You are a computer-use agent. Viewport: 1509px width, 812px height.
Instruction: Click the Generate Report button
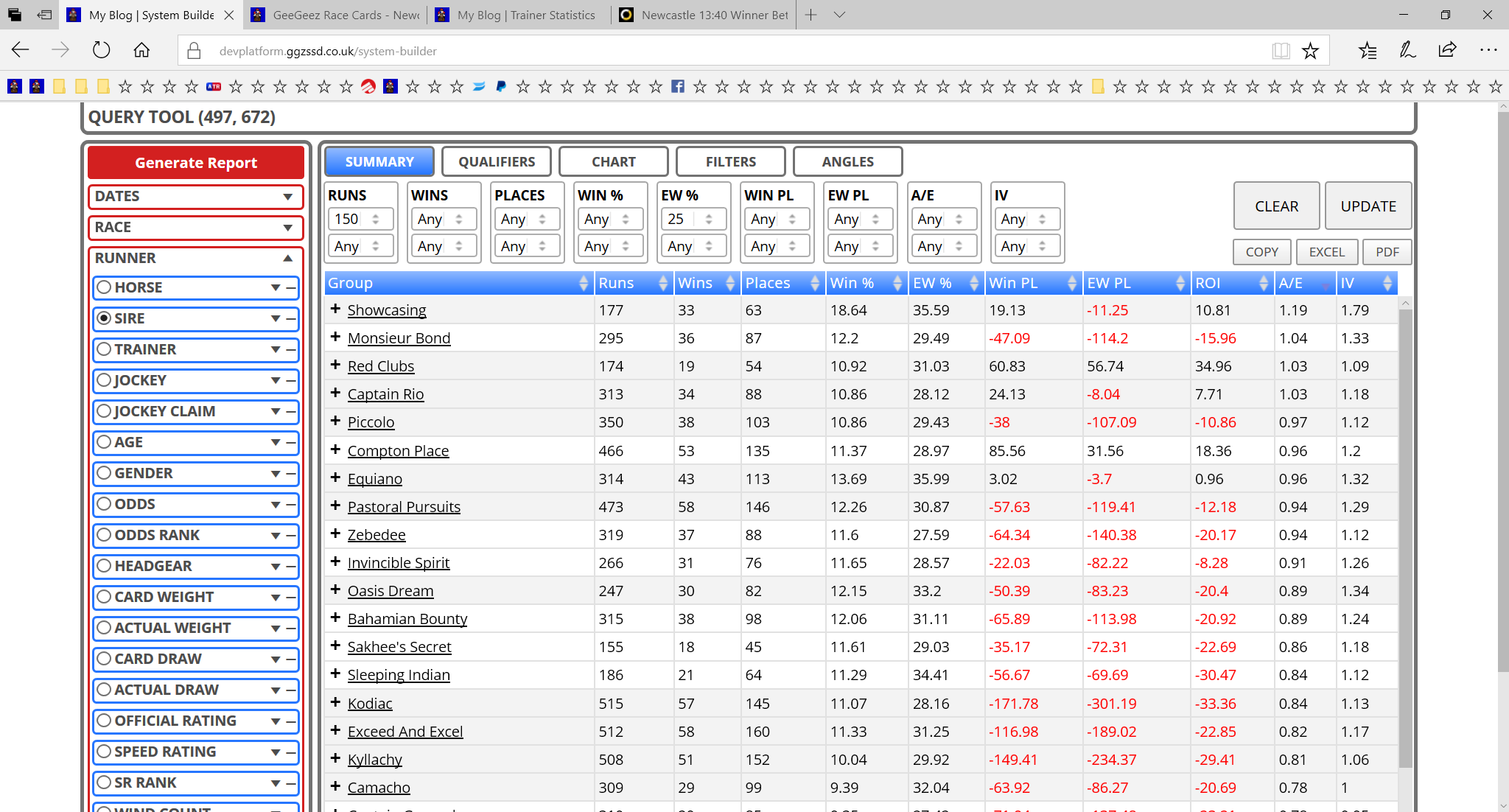[x=196, y=163]
